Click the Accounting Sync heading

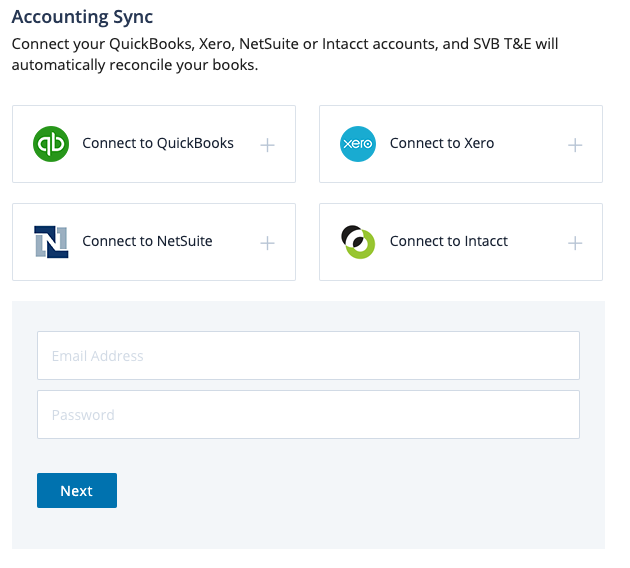click(82, 17)
